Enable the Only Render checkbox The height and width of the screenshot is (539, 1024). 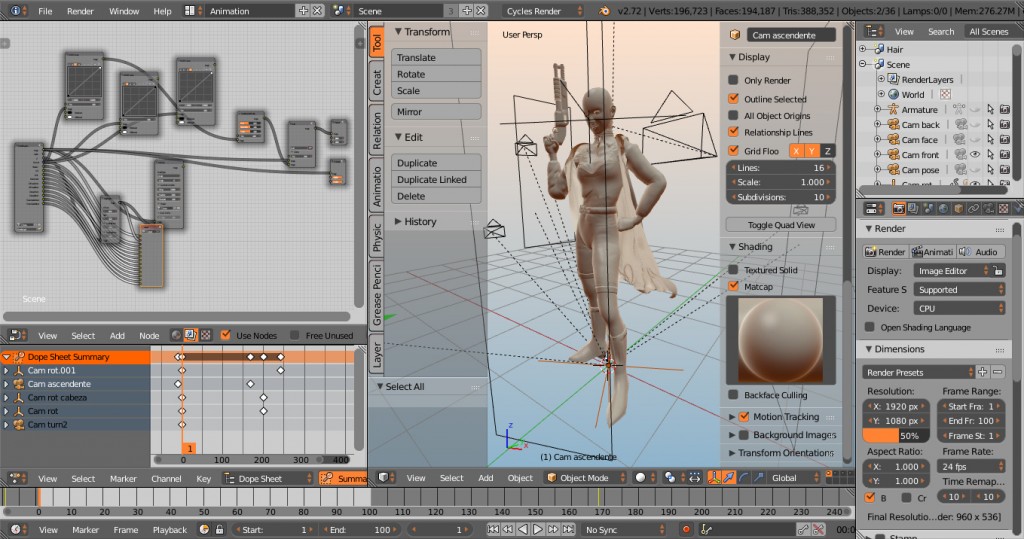coord(733,80)
